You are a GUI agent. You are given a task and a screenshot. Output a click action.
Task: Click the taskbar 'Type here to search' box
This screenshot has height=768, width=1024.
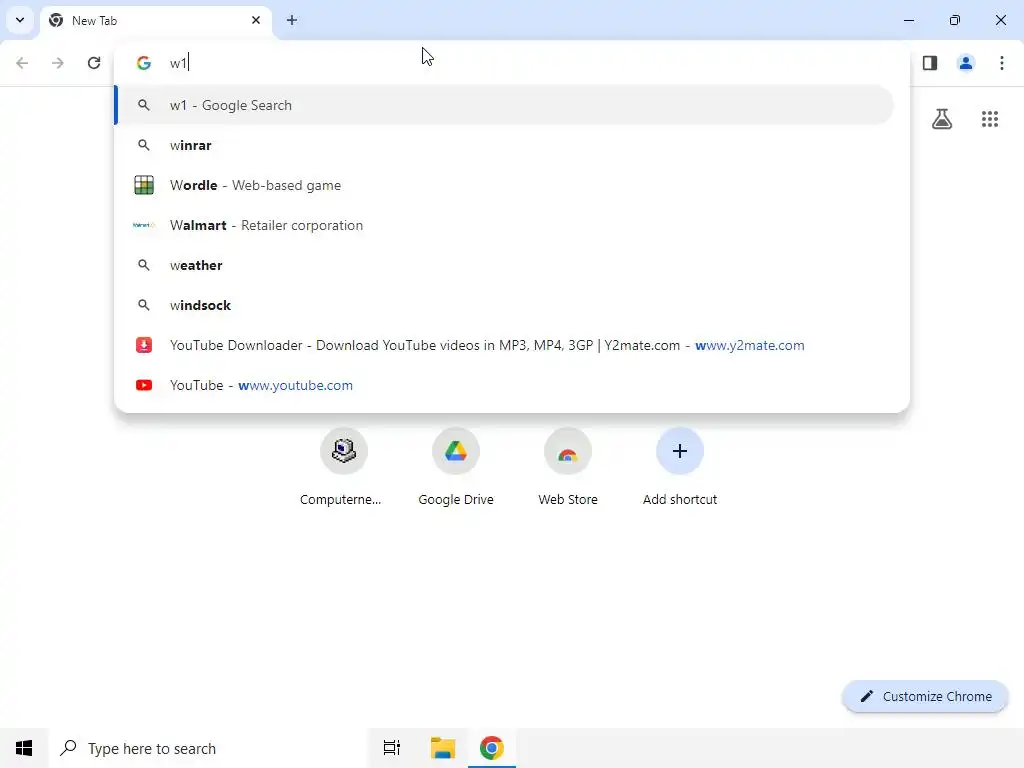208,748
